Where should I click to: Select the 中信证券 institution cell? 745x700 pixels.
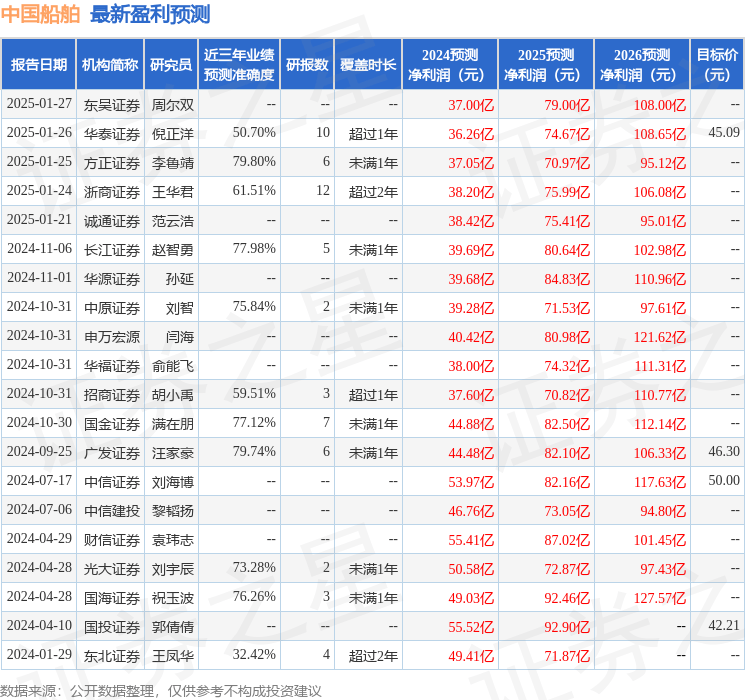[x=112, y=482]
